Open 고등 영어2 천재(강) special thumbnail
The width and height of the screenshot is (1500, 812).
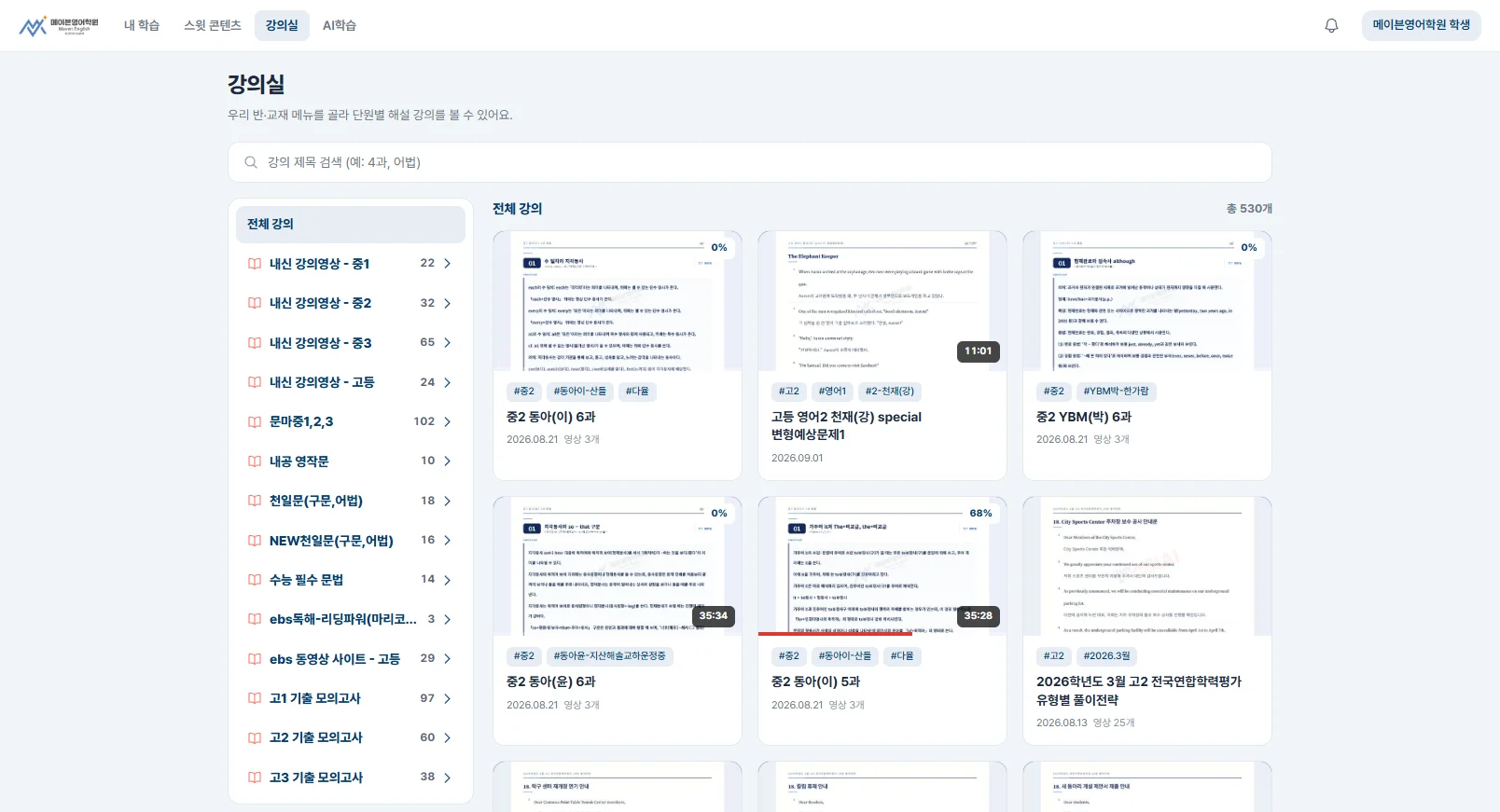coord(882,301)
